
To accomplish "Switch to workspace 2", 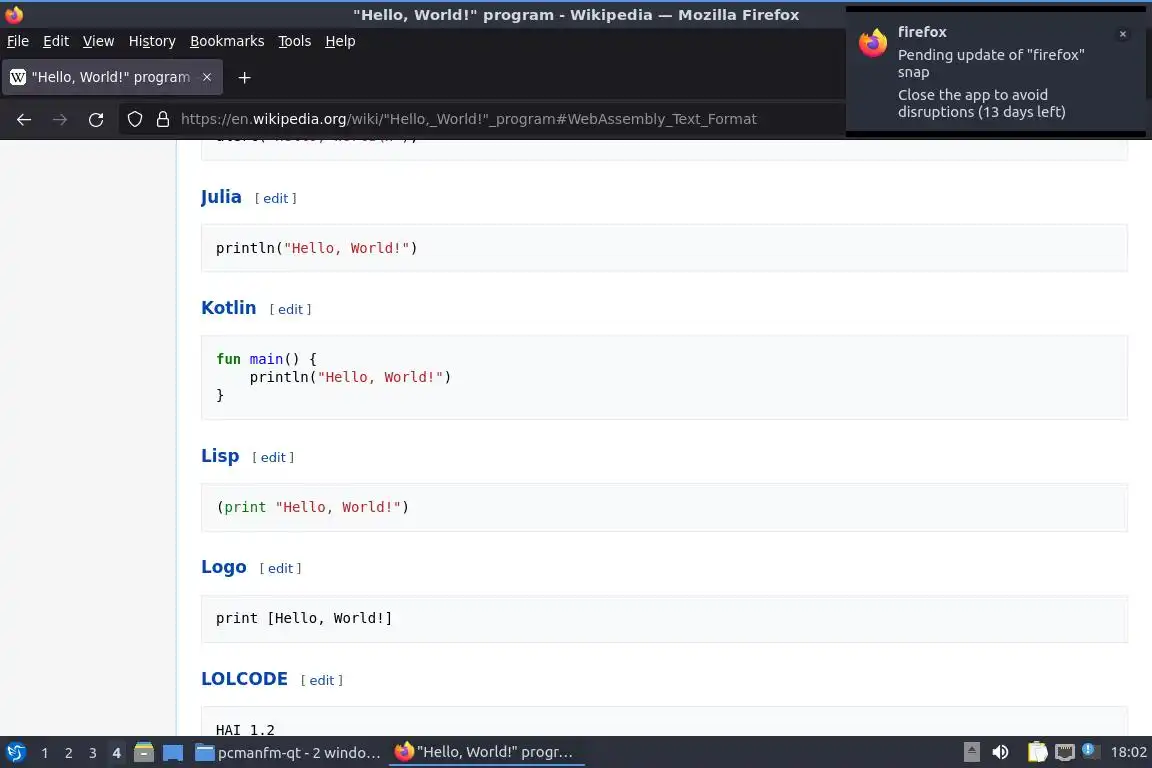I will pyautogui.click(x=68, y=753).
